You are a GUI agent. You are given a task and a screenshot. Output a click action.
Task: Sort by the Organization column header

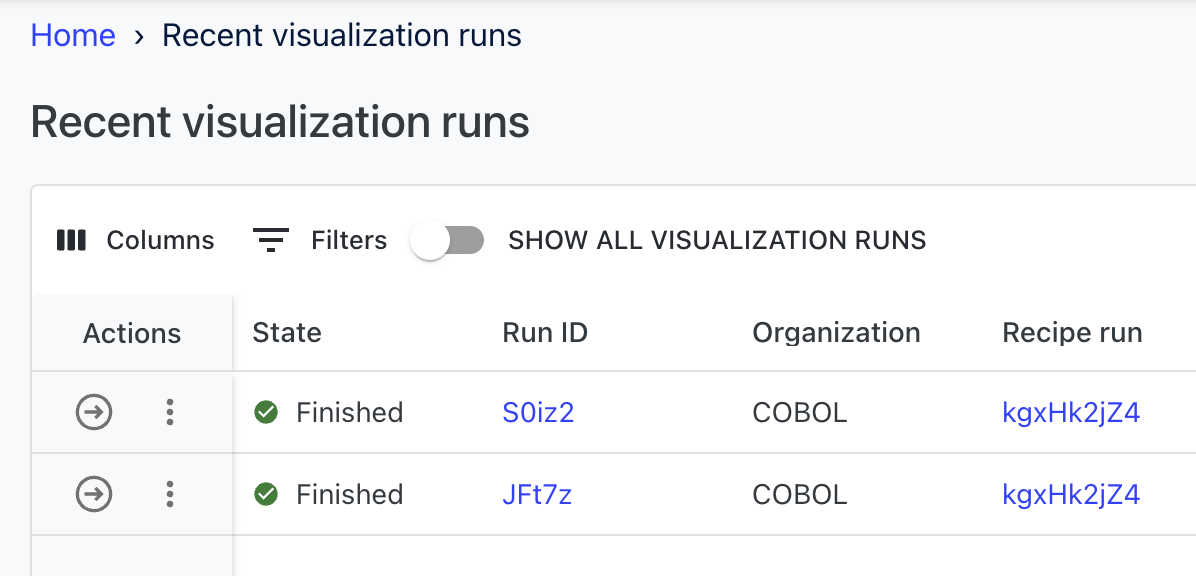(836, 333)
